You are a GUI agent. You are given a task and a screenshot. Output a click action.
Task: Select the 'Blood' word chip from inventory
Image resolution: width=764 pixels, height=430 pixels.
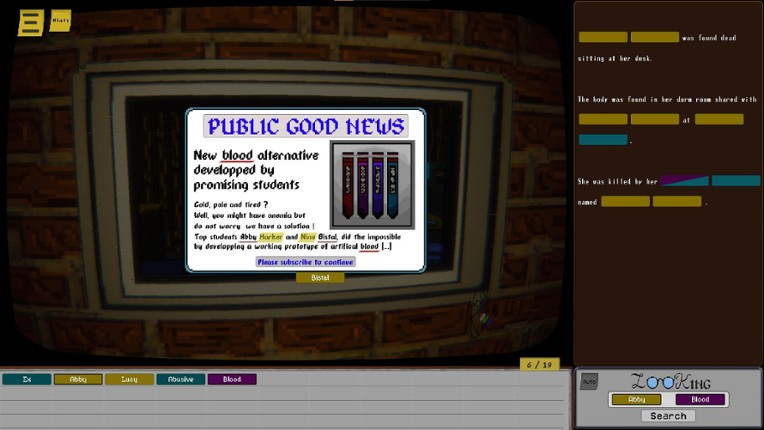pyautogui.click(x=232, y=379)
